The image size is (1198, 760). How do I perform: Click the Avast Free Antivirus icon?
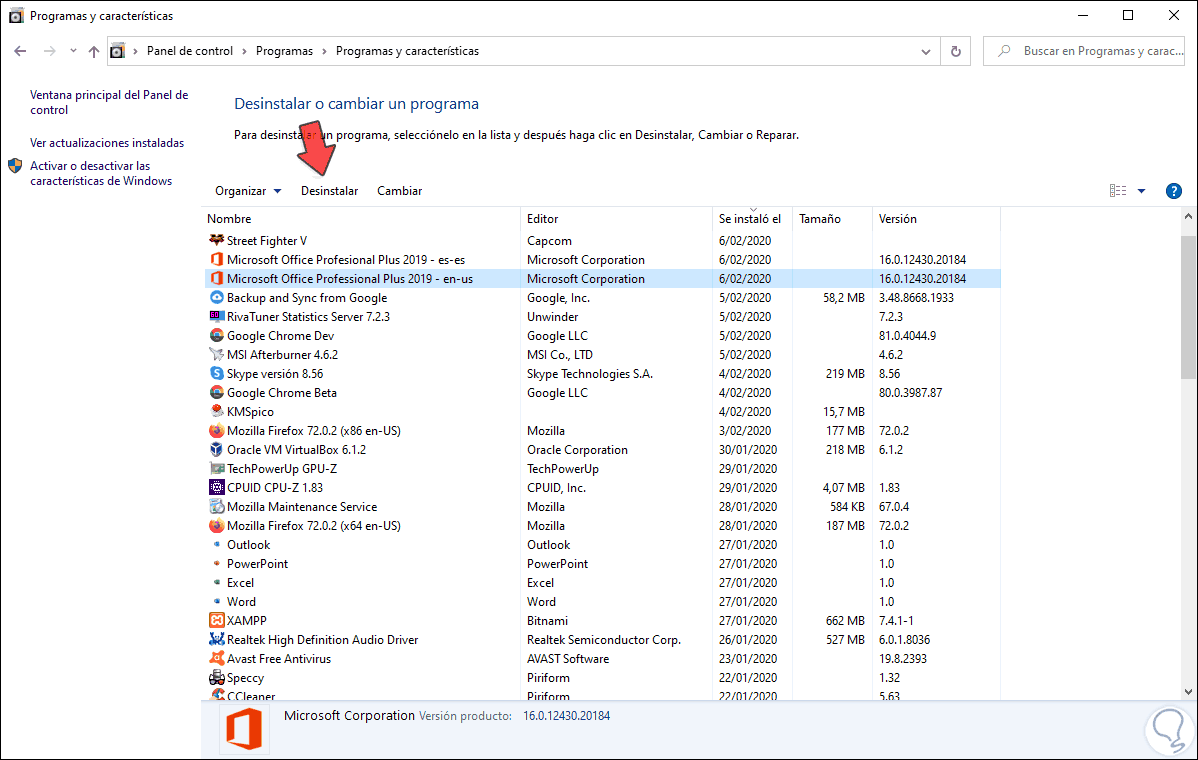coord(216,658)
